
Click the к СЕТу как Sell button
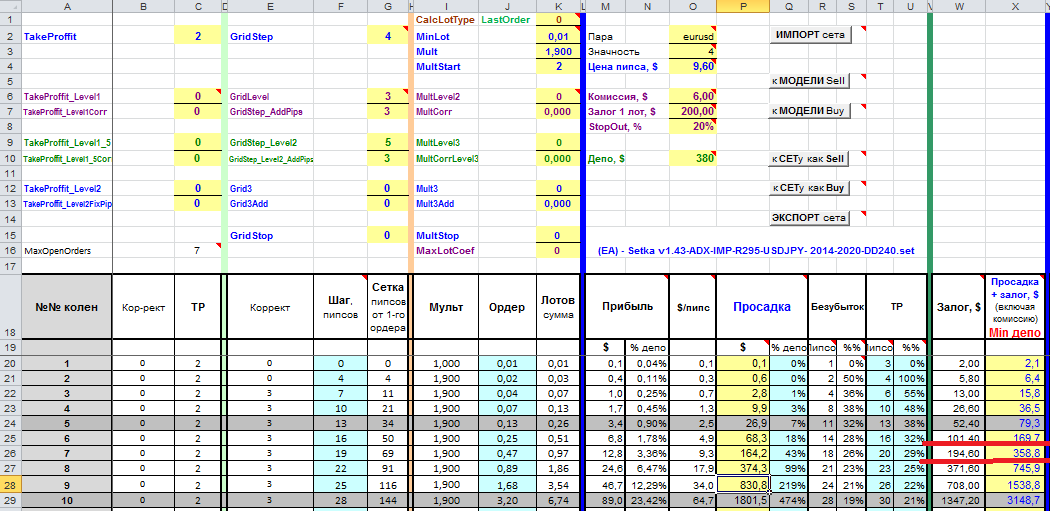pos(809,159)
